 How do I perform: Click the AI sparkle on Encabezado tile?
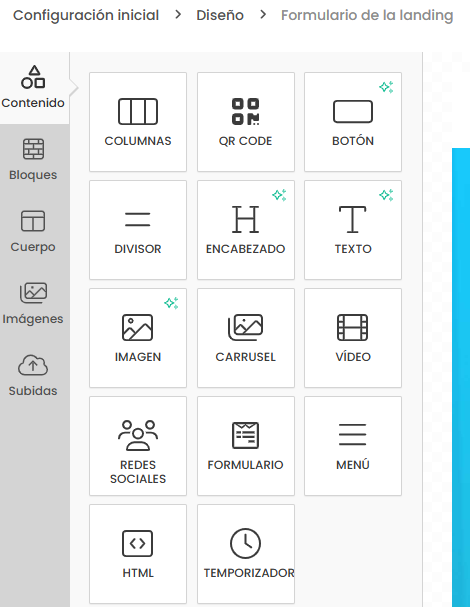tap(279, 195)
